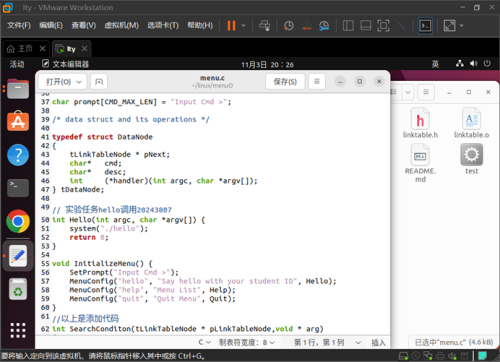This screenshot has width=500, height=362.
Task: Open the 查看(V) menu
Action: coord(84,25)
